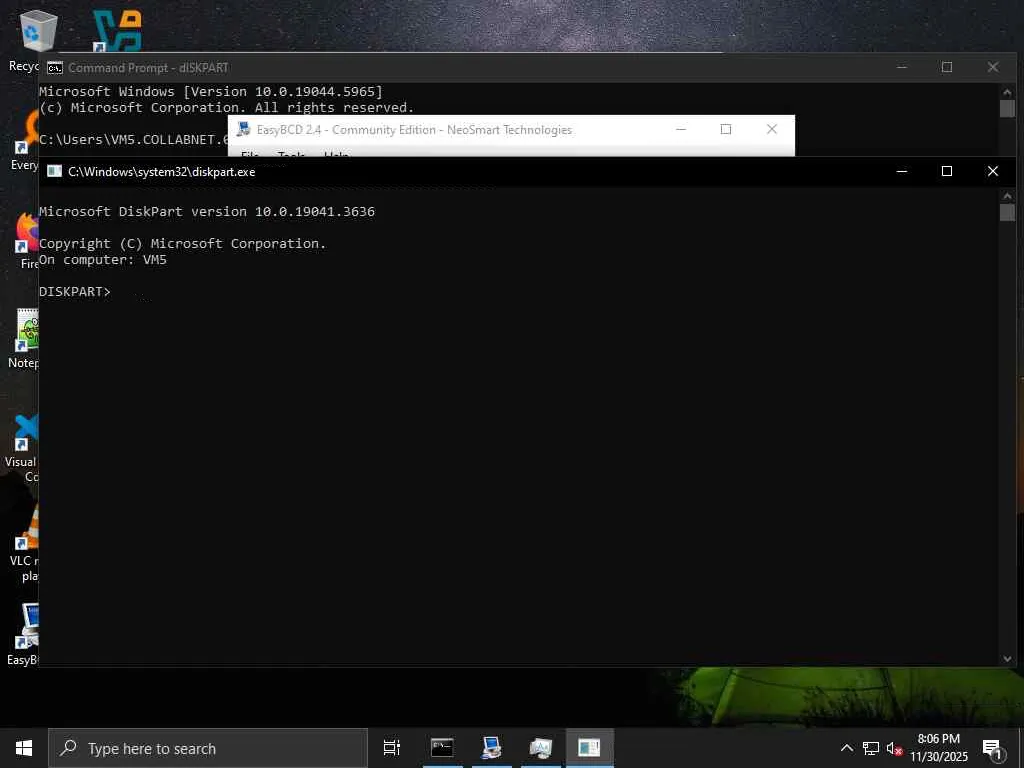Minimize the diskpart.exe window
Image resolution: width=1024 pixels, height=768 pixels.
point(902,171)
